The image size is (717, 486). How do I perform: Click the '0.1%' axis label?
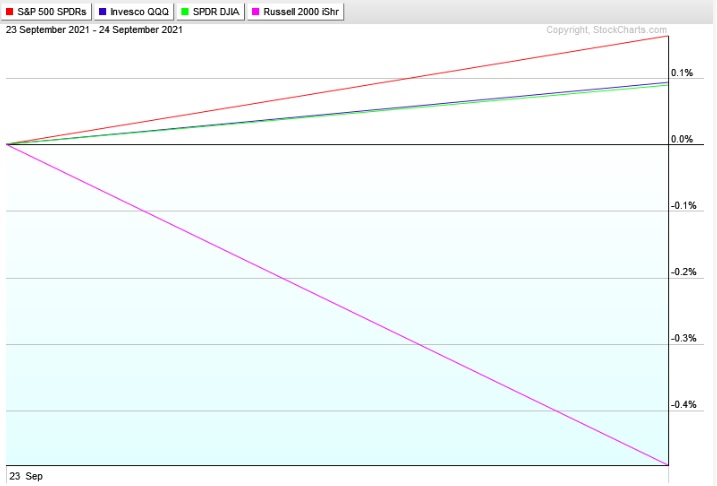point(682,73)
